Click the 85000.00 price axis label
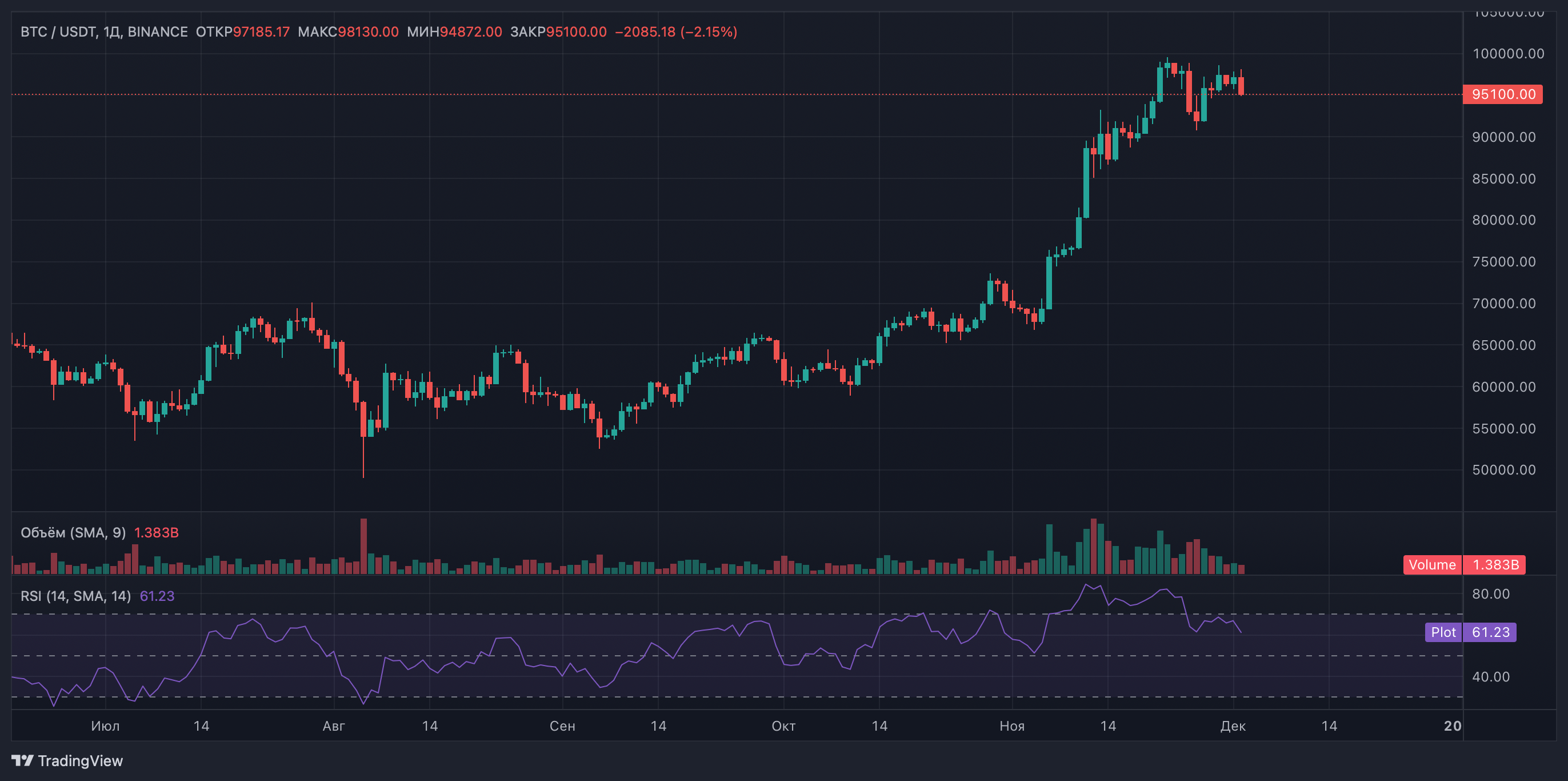The image size is (1568, 781). (x=1503, y=178)
